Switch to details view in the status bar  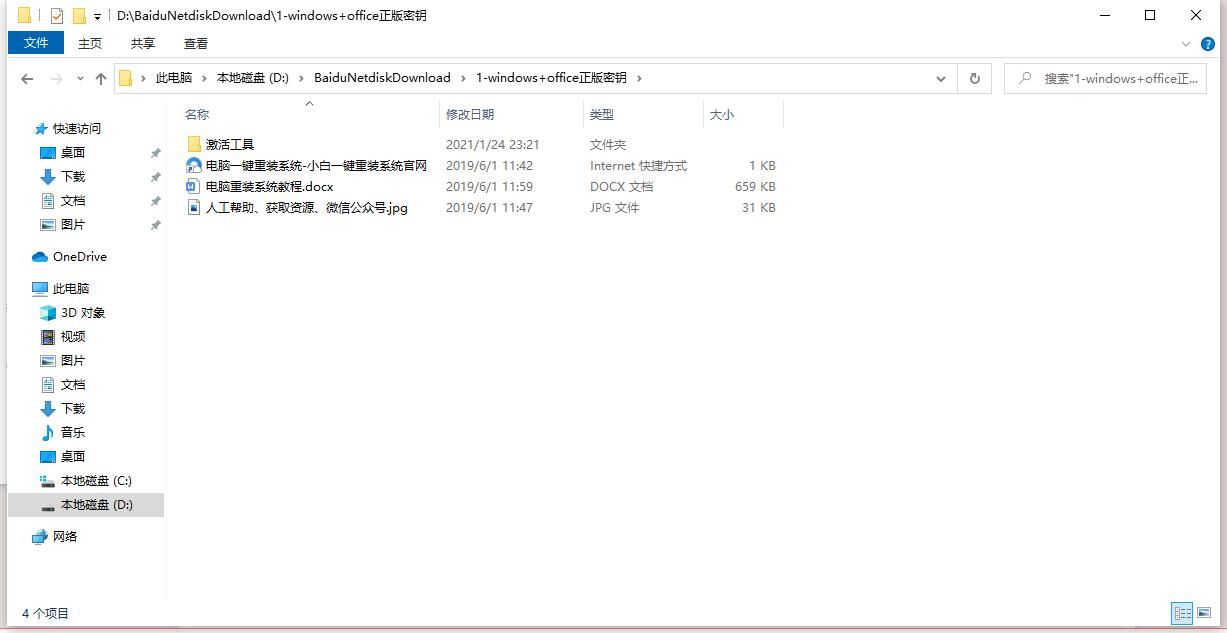(1182, 613)
